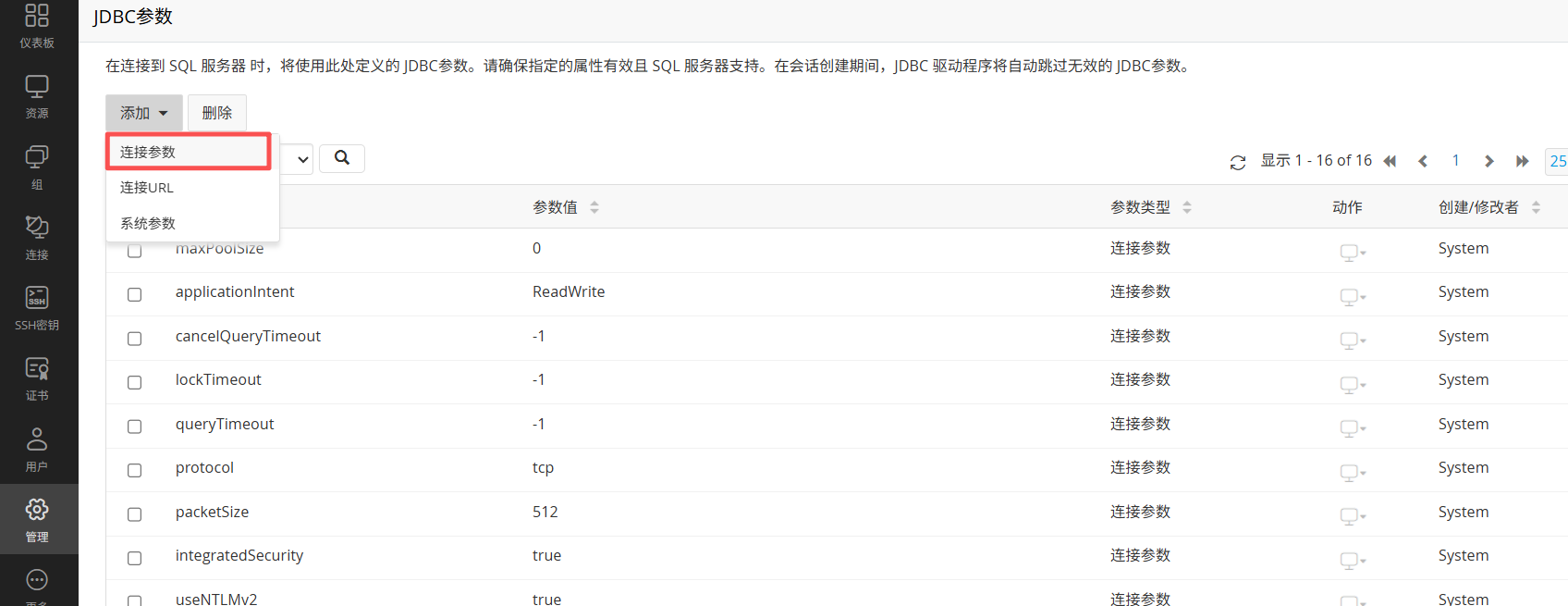The height and width of the screenshot is (606, 1568).
Task: Choose 连接URL from the add menu
Action: click(x=147, y=188)
